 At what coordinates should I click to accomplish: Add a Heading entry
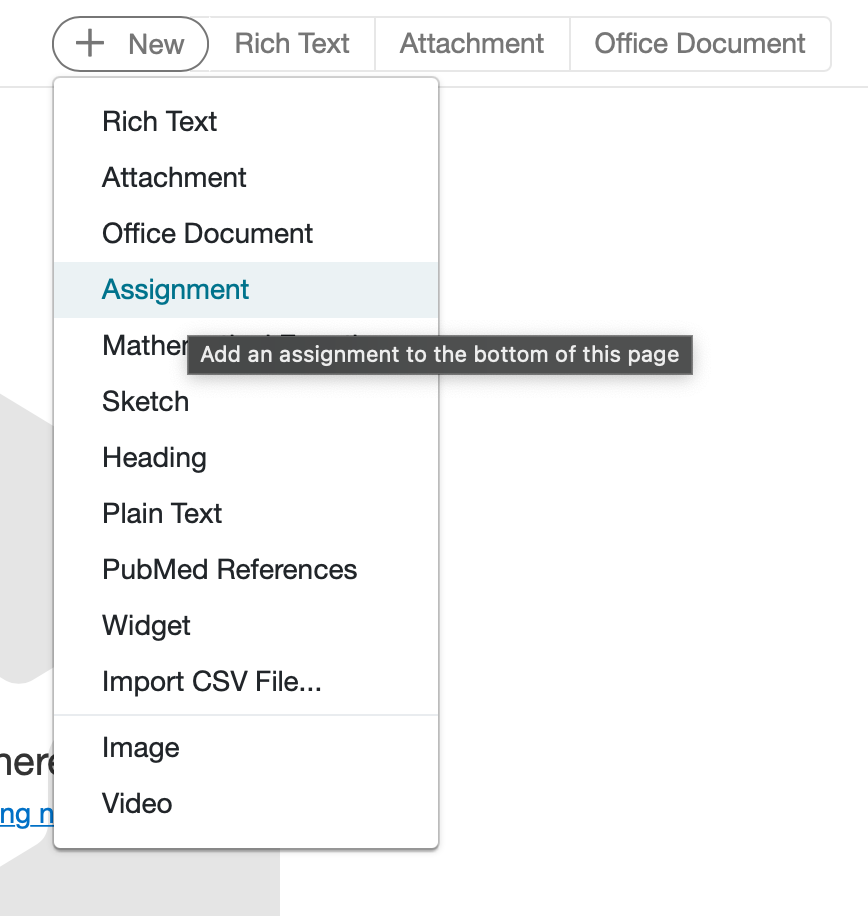(x=154, y=457)
